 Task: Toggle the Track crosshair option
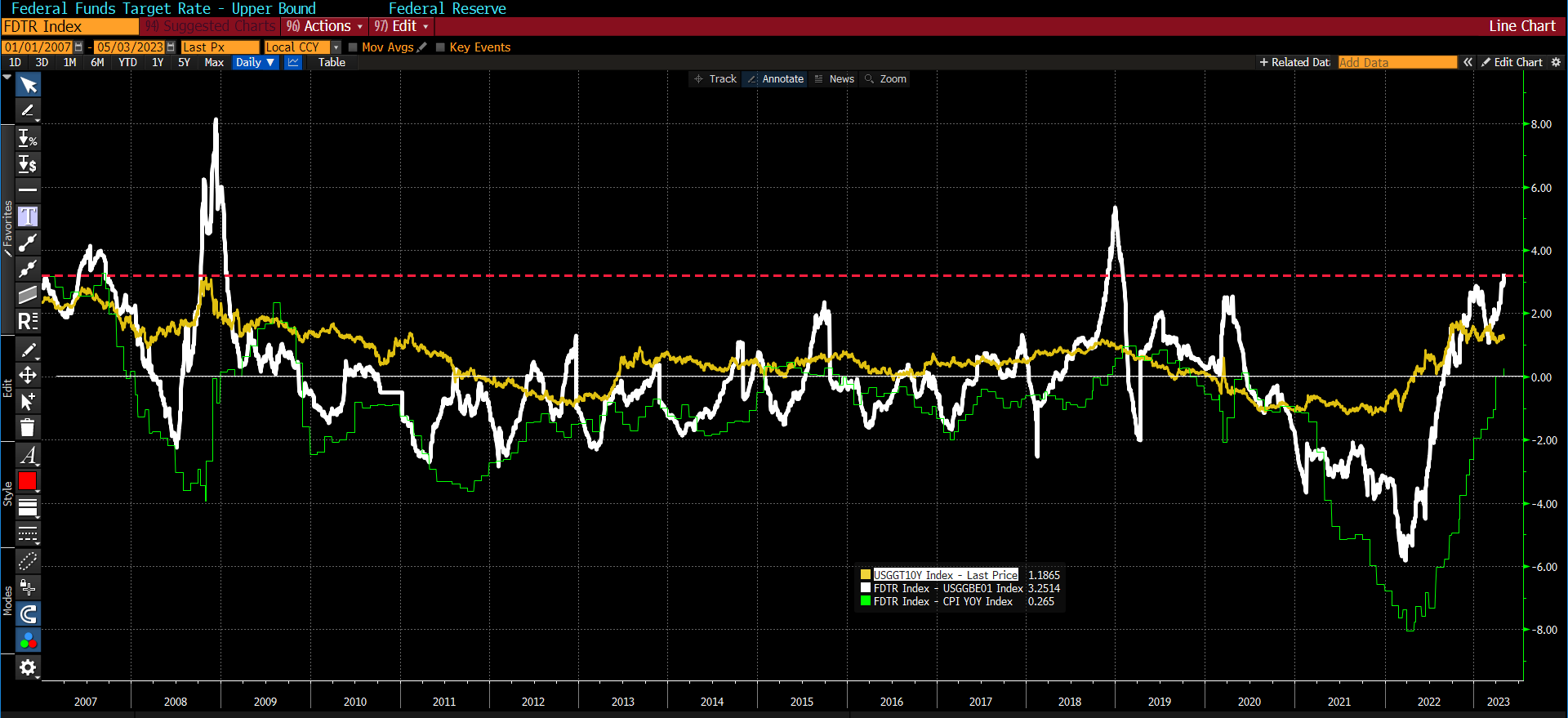tap(715, 79)
